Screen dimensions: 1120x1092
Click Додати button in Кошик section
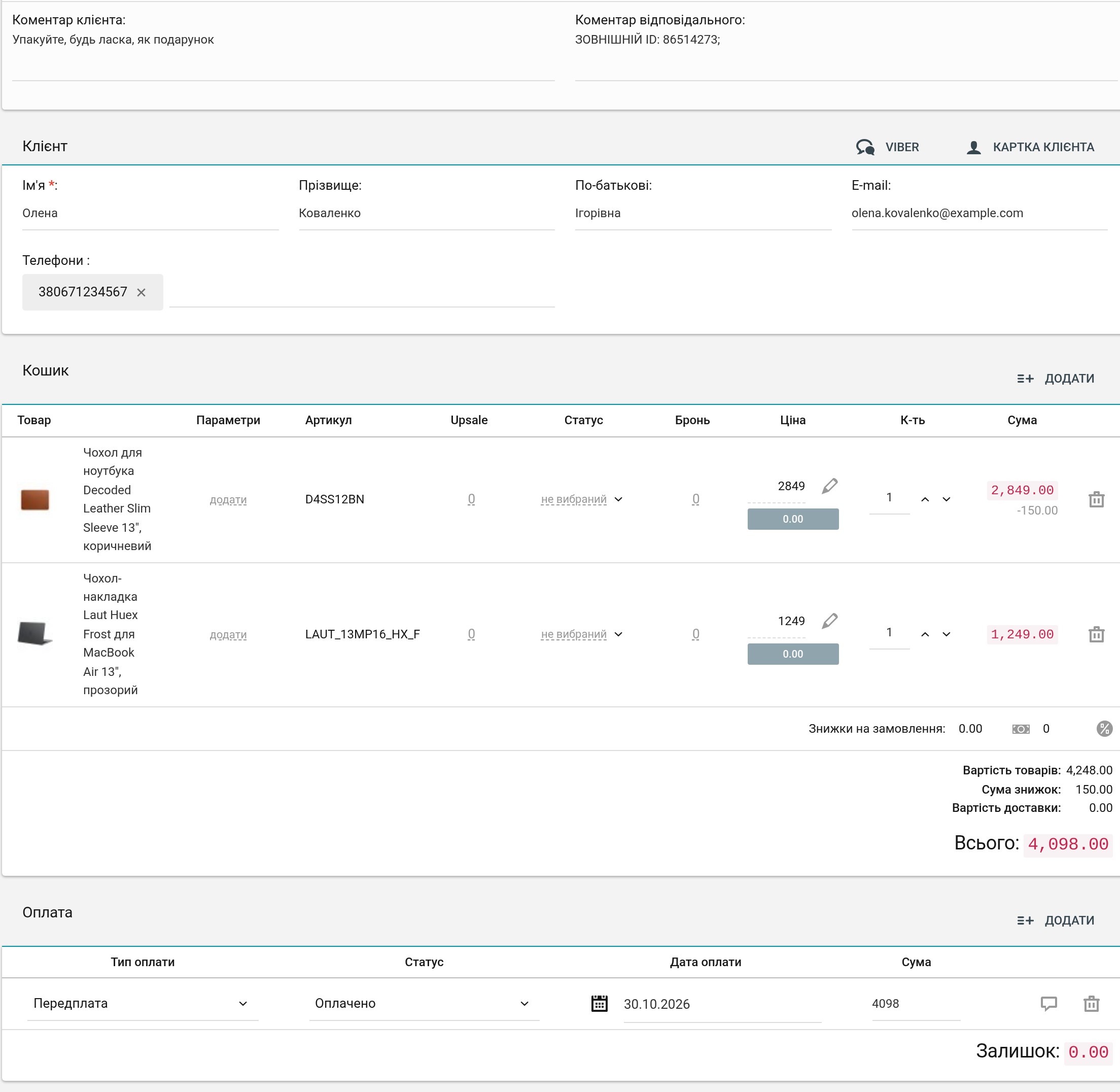(x=1056, y=379)
